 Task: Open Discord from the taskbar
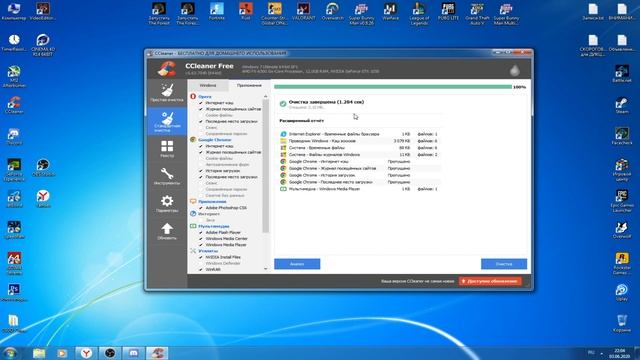[133, 353]
